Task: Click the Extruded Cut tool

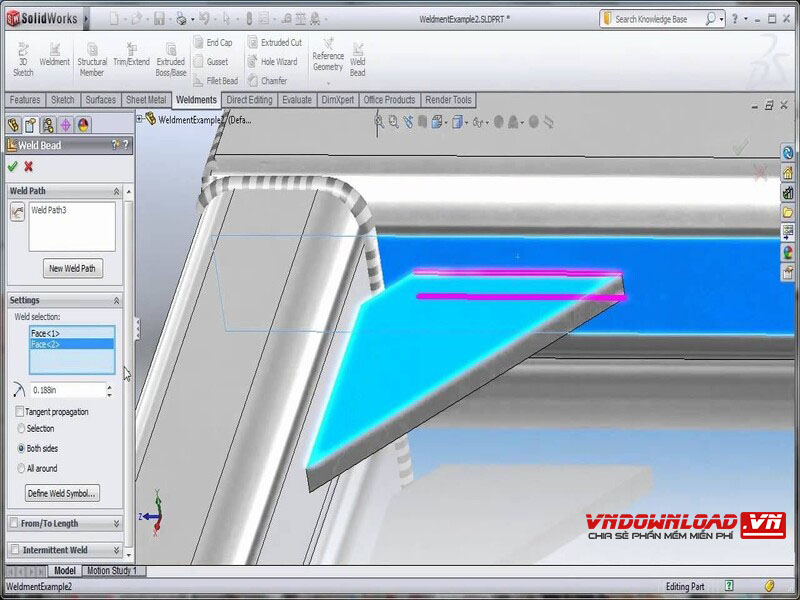Action: click(274, 42)
